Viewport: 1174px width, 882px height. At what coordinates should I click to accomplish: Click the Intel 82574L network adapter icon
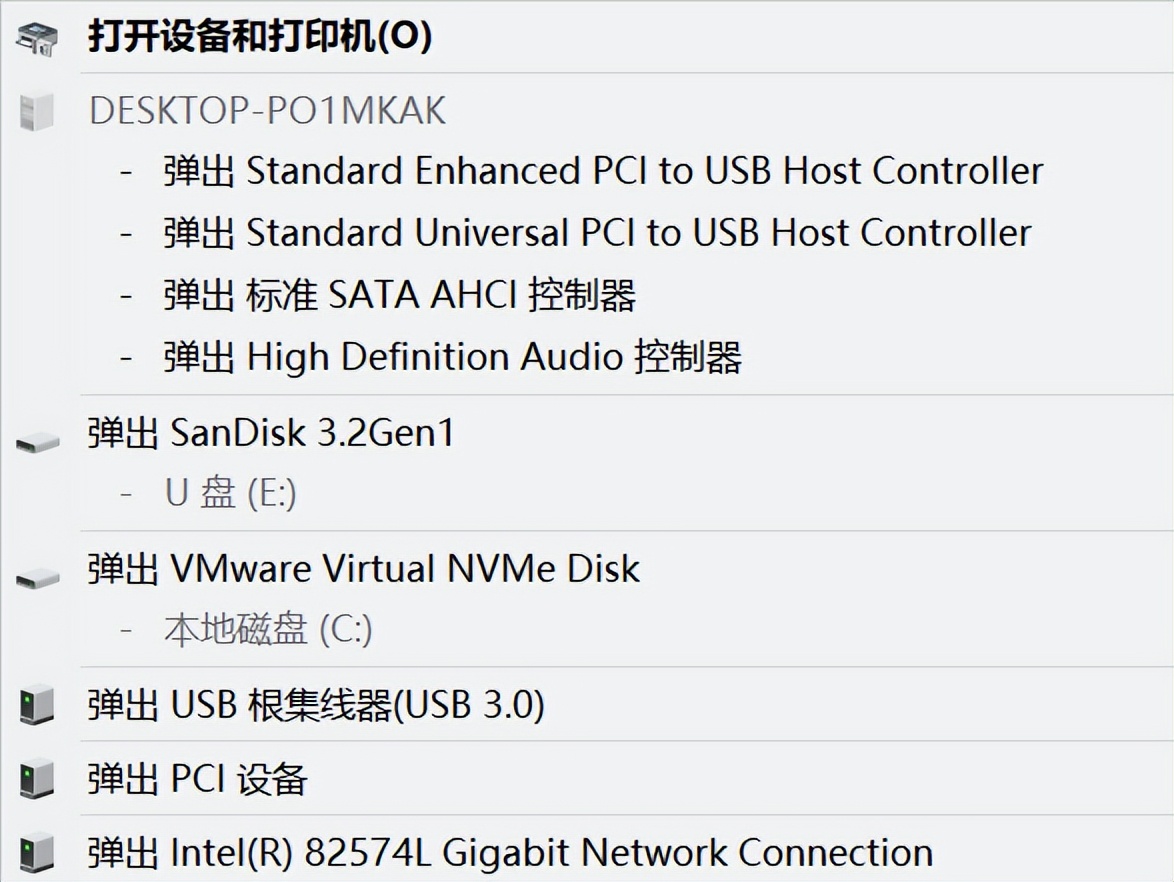coord(38,852)
